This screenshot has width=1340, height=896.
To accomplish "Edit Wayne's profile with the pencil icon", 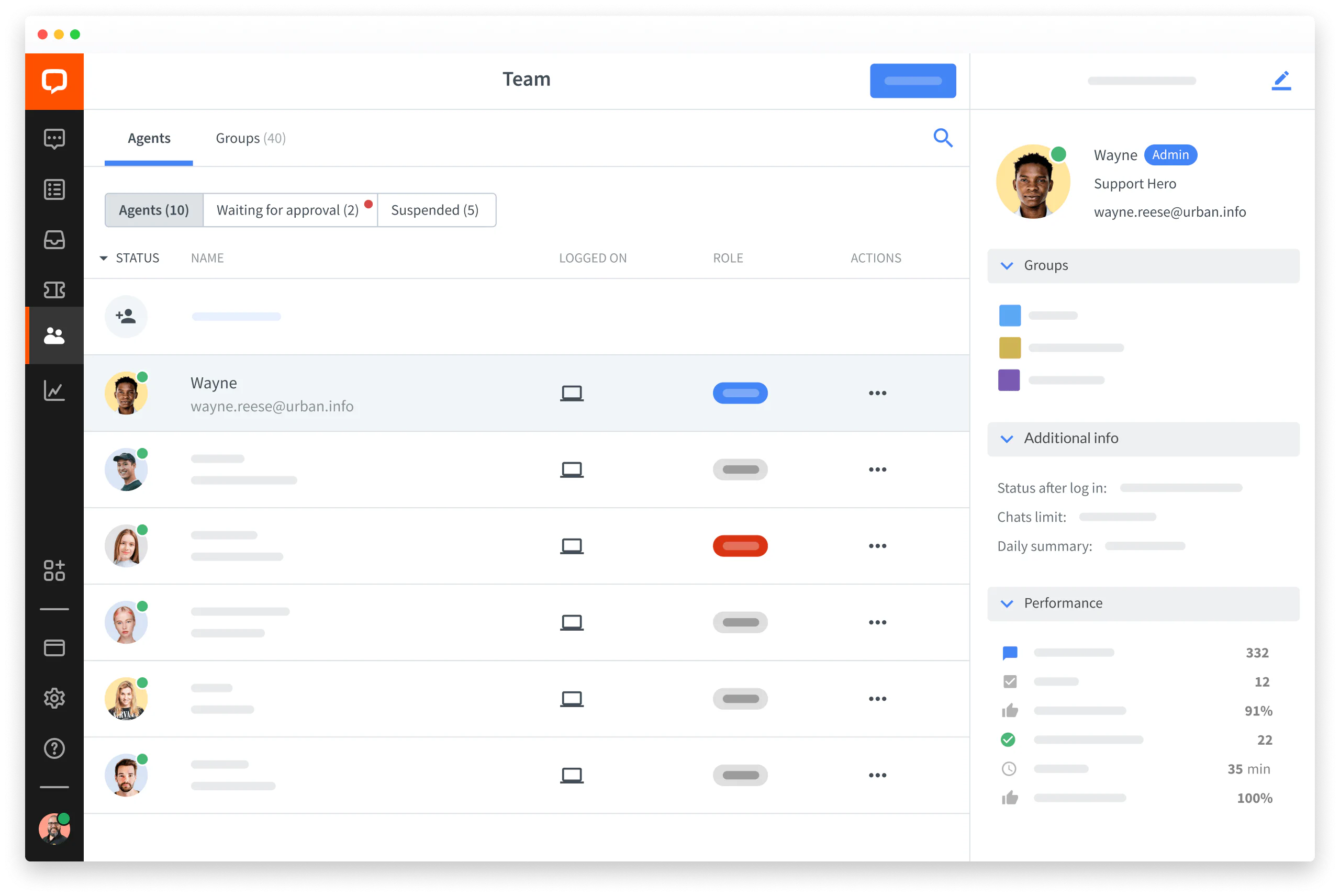I will 1281,80.
